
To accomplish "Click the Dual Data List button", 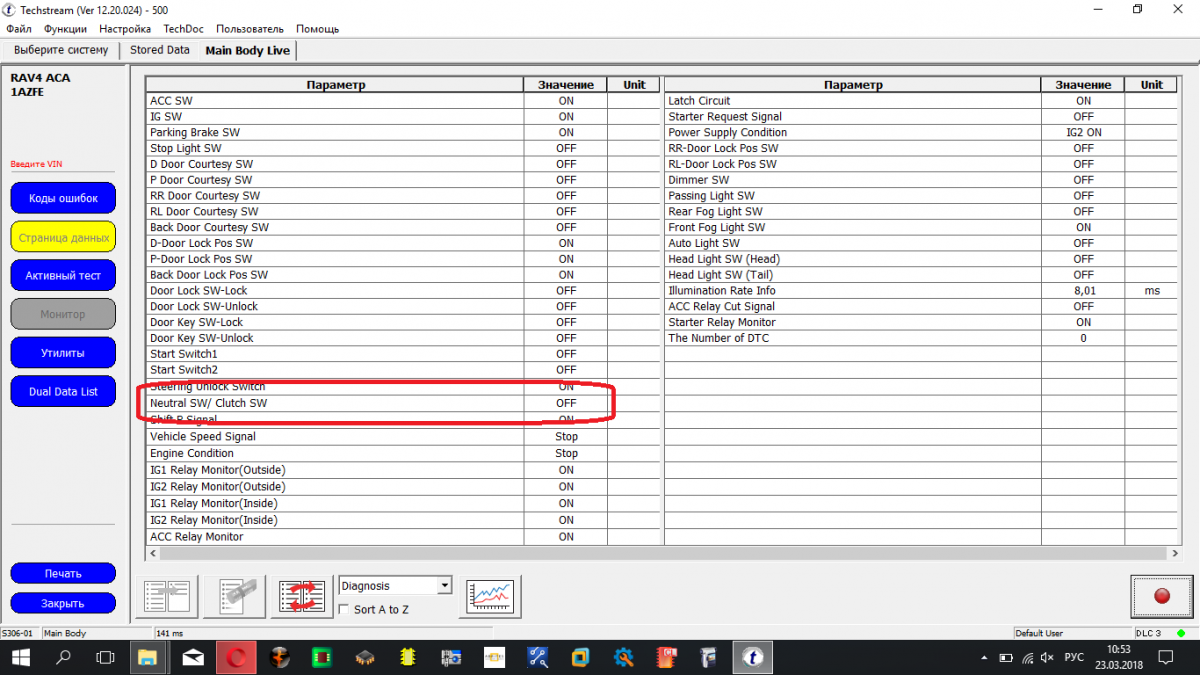I will [63, 392].
